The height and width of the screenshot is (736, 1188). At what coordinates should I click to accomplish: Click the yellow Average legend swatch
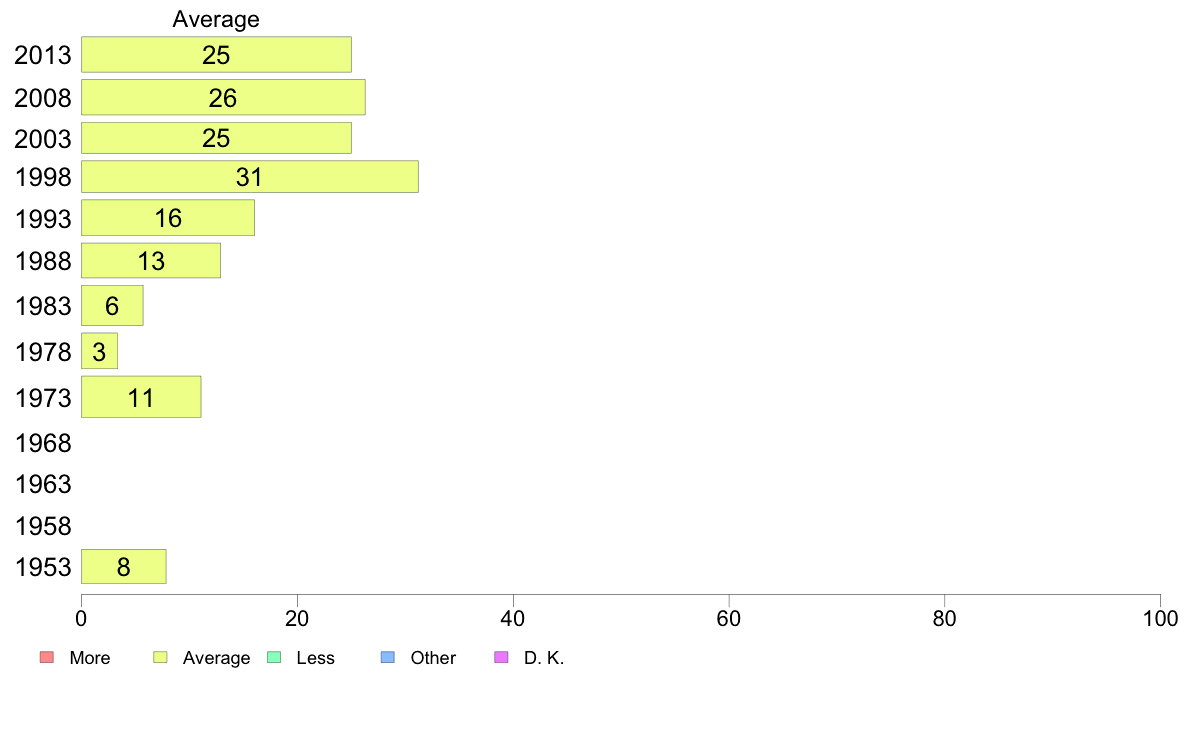[160, 657]
